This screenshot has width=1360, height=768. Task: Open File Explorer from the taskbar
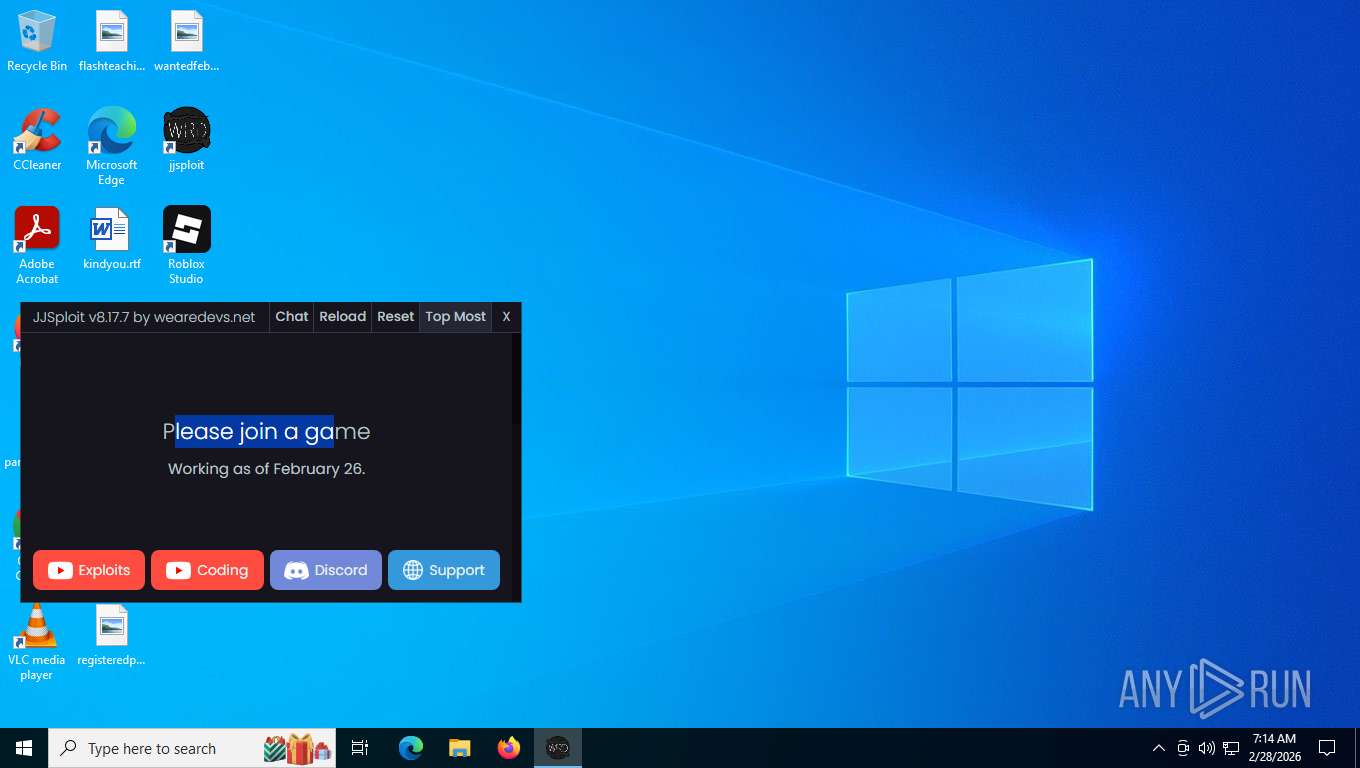[x=459, y=748]
